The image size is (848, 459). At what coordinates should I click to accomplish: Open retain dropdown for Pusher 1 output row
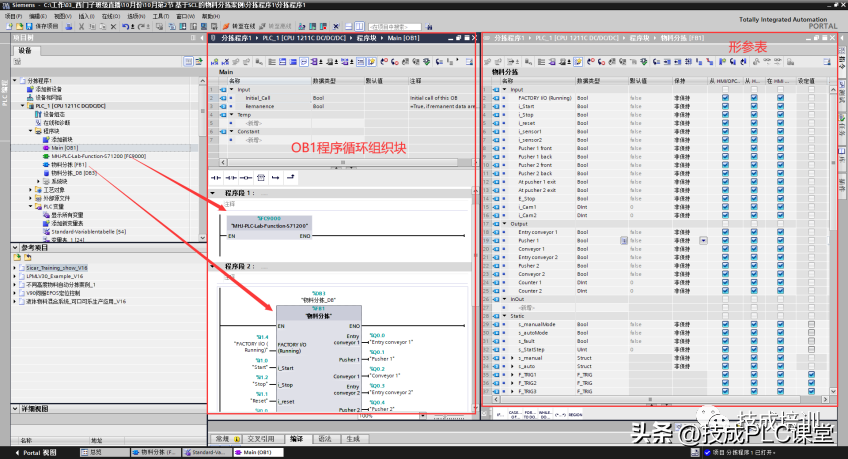click(x=703, y=241)
